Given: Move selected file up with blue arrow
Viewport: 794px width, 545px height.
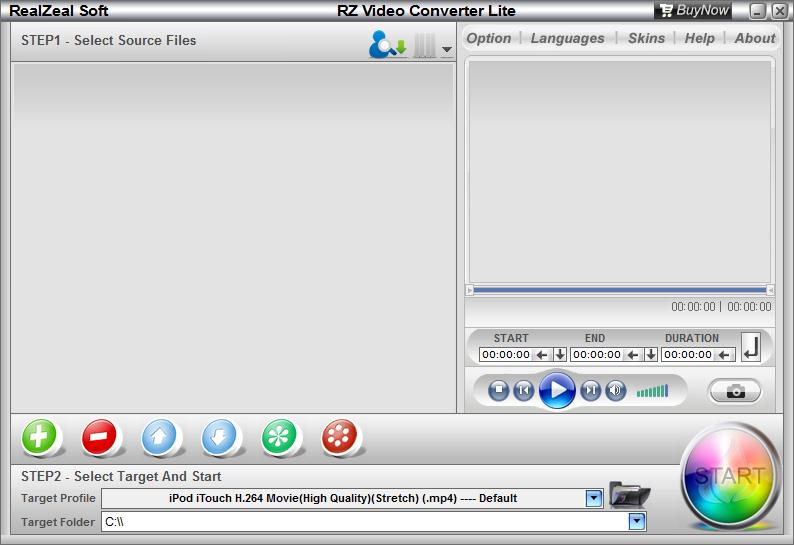Looking at the screenshot, I should [160, 437].
